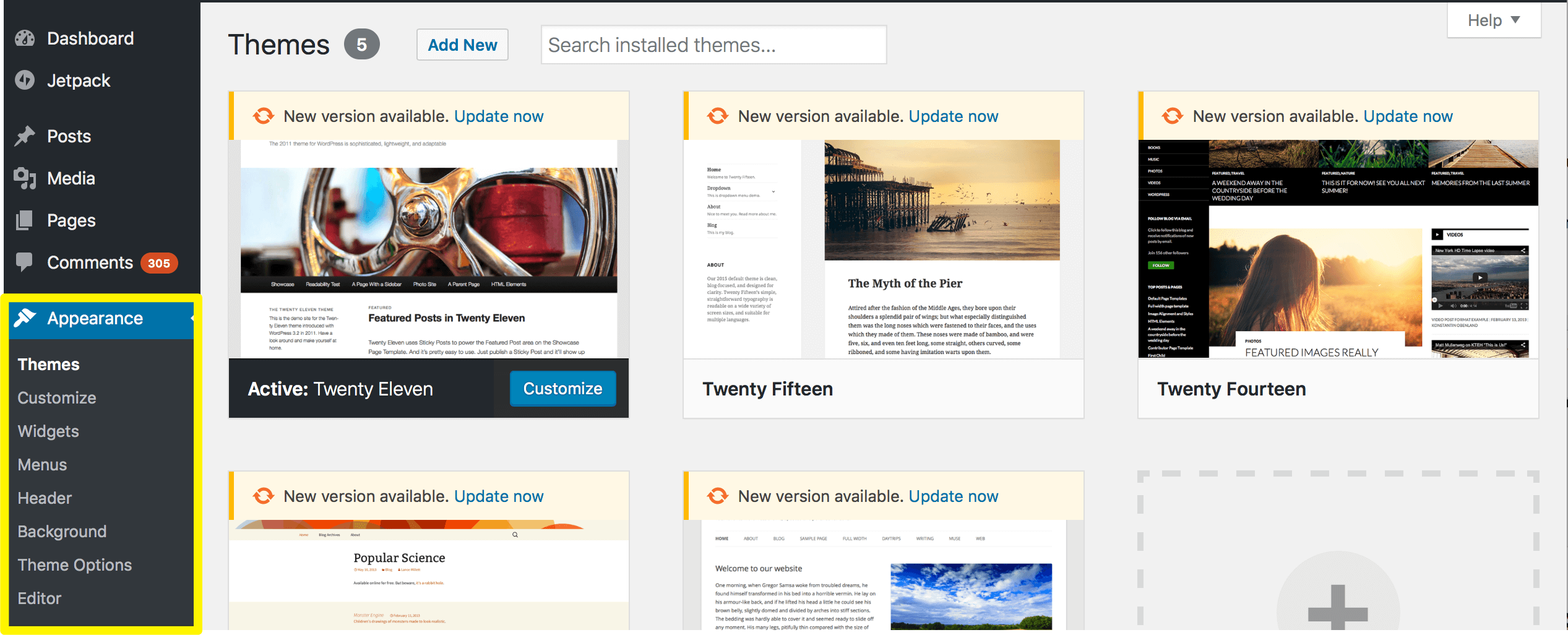Click the 305 comments count badge
The image size is (1568, 635).
tap(159, 263)
